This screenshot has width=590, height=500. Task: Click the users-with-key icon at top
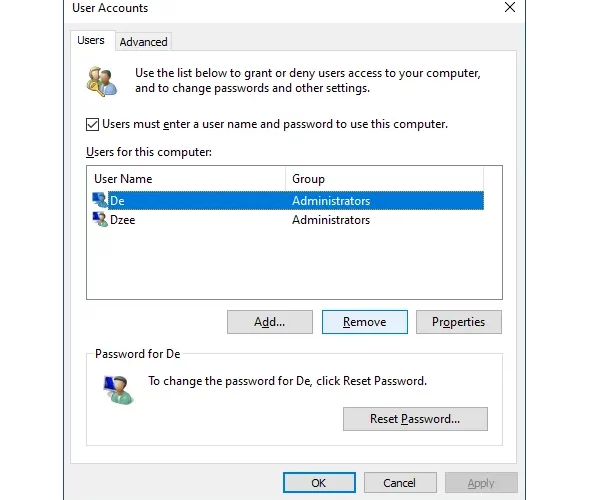pyautogui.click(x=102, y=81)
